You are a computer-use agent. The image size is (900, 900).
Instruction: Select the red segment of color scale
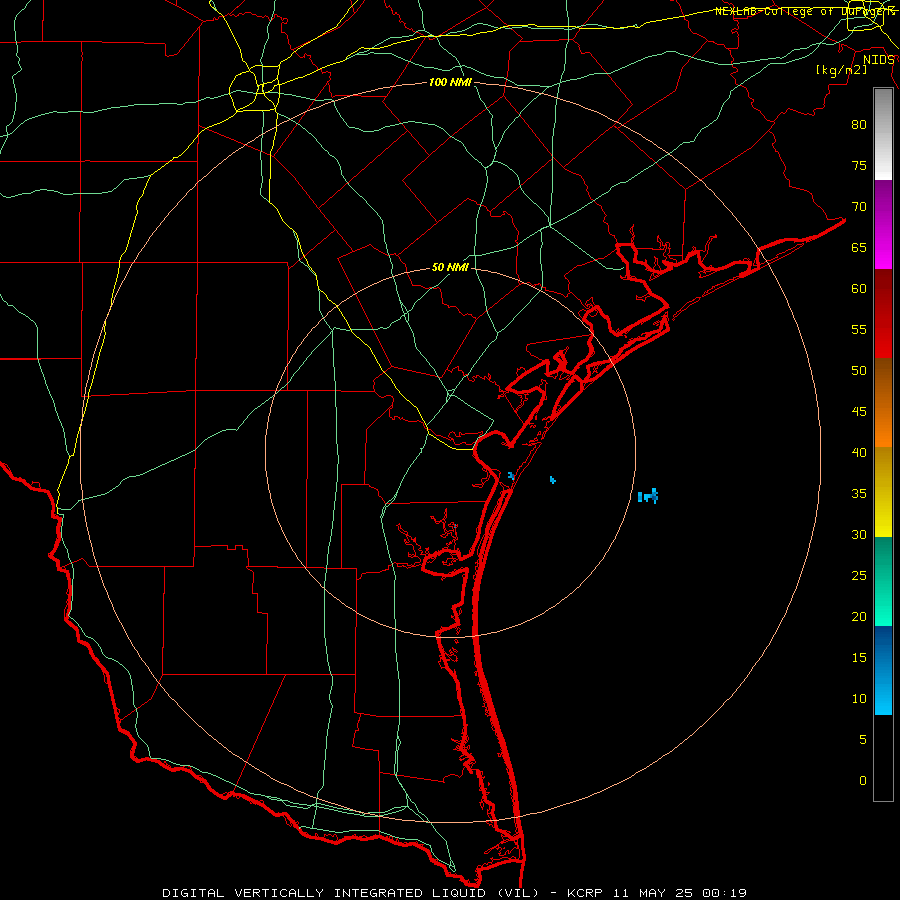(883, 314)
